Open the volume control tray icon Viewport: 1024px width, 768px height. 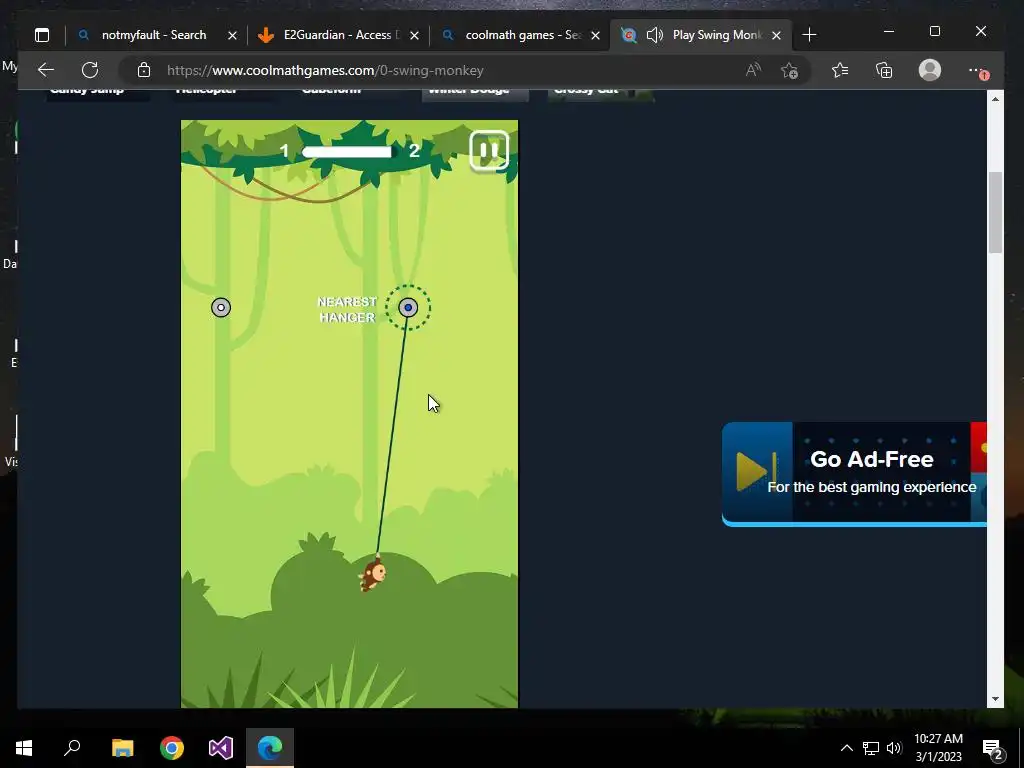894,748
